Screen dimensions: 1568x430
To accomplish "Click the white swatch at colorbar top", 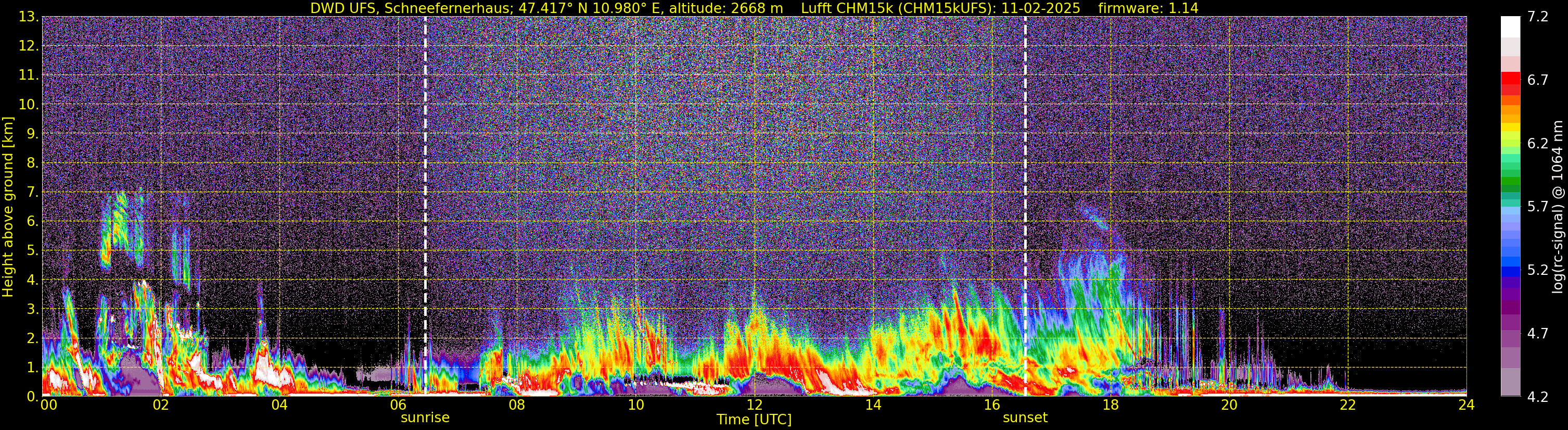I will coord(1510,27).
